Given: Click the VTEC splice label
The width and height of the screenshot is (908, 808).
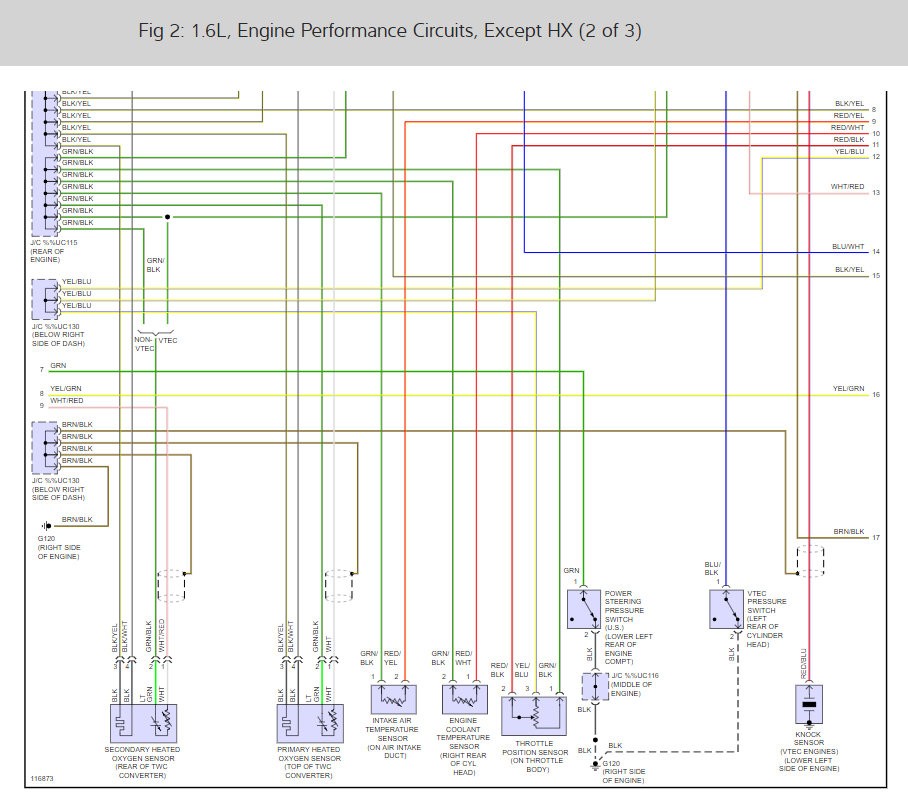Looking at the screenshot, I should click(168, 341).
